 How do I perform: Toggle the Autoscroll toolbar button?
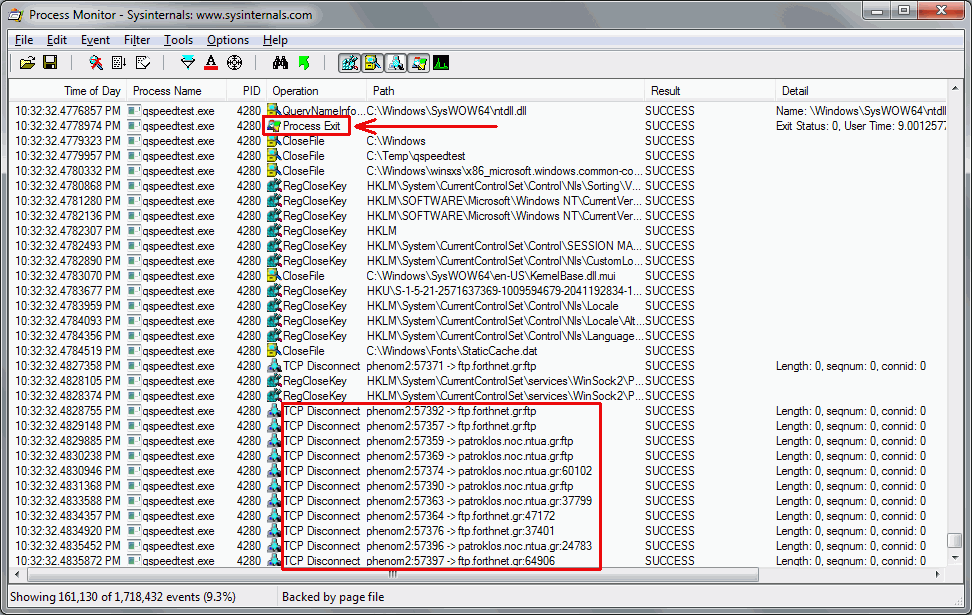pyautogui.click(x=119, y=63)
